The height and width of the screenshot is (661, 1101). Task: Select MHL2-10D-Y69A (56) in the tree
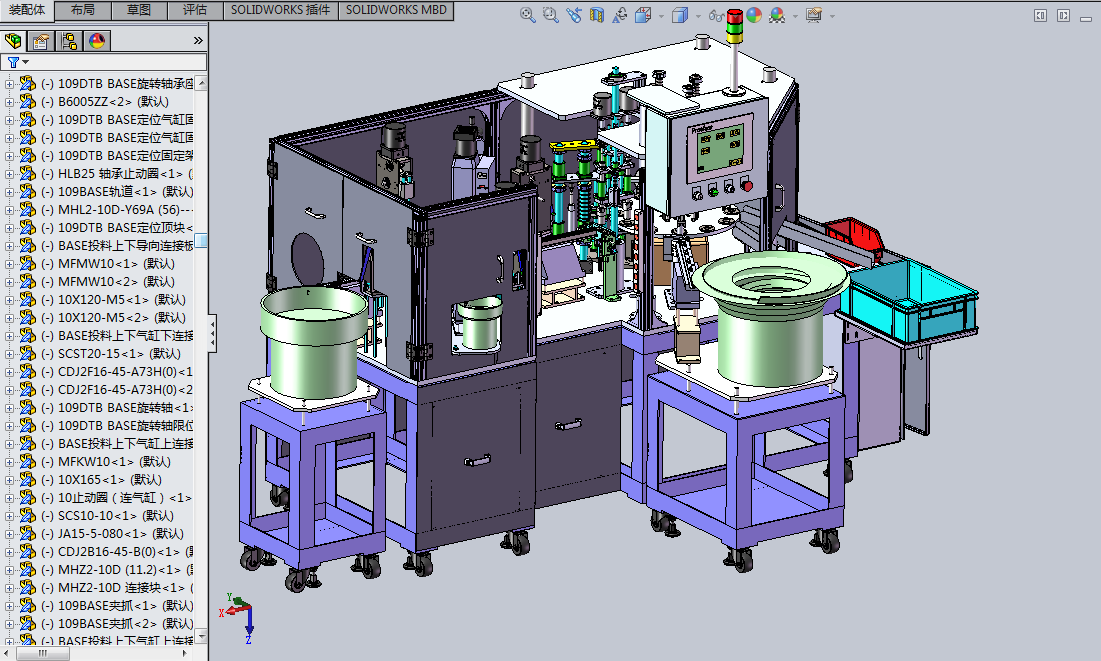[117, 209]
